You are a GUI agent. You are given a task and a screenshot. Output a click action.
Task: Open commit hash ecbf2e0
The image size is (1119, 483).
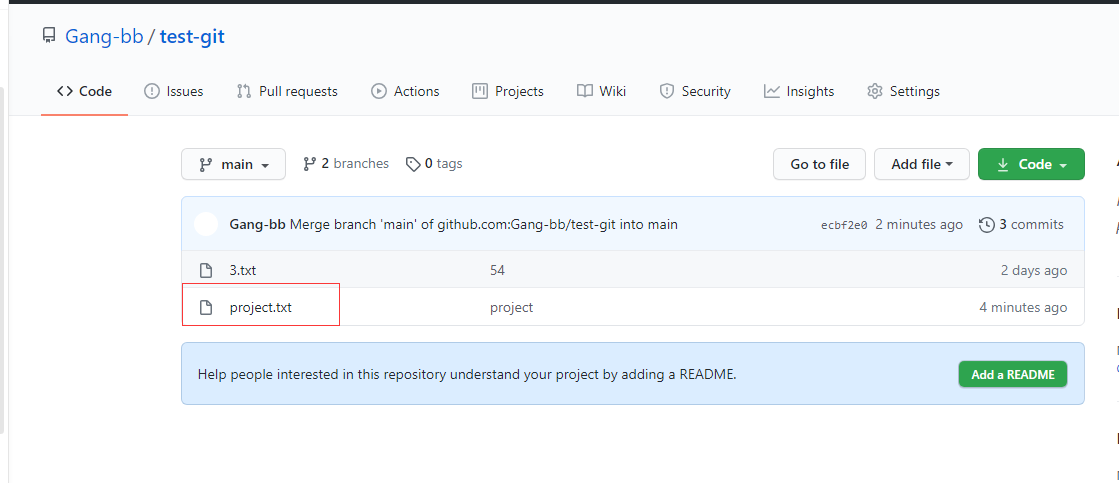click(844, 225)
